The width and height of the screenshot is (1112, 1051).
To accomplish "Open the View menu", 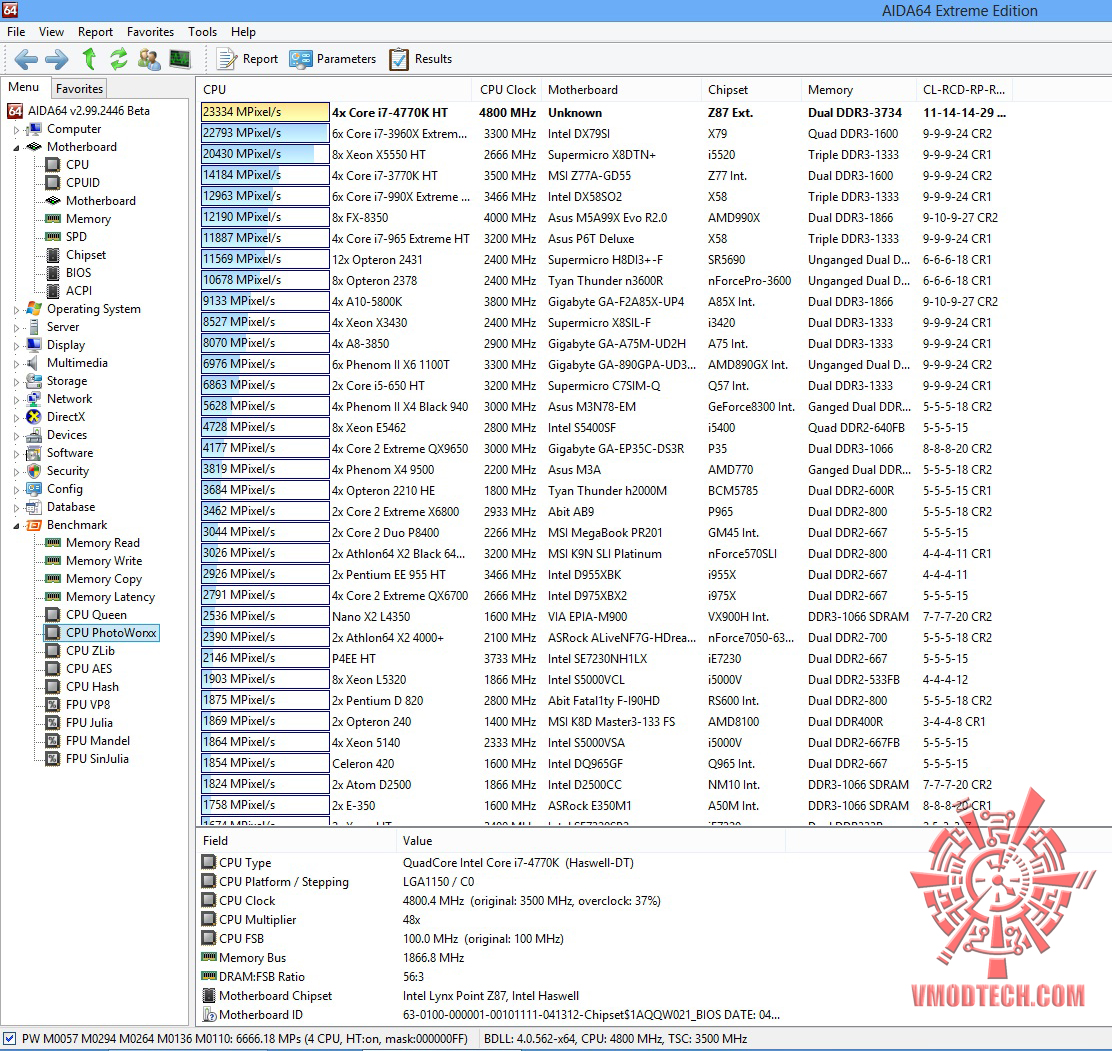I will pyautogui.click(x=51, y=32).
